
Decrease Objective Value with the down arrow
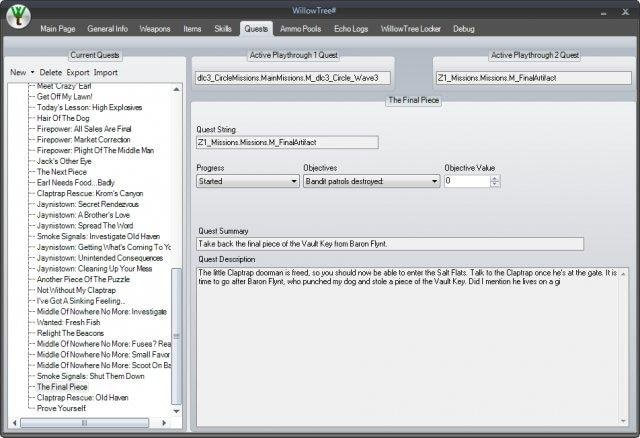[x=495, y=184]
